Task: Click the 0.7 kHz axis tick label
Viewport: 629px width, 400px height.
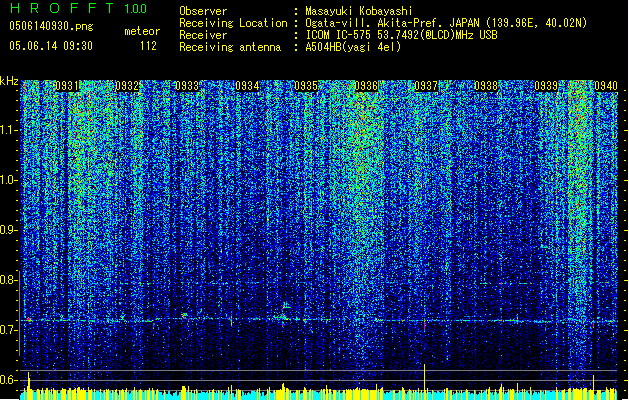Action: [8, 330]
